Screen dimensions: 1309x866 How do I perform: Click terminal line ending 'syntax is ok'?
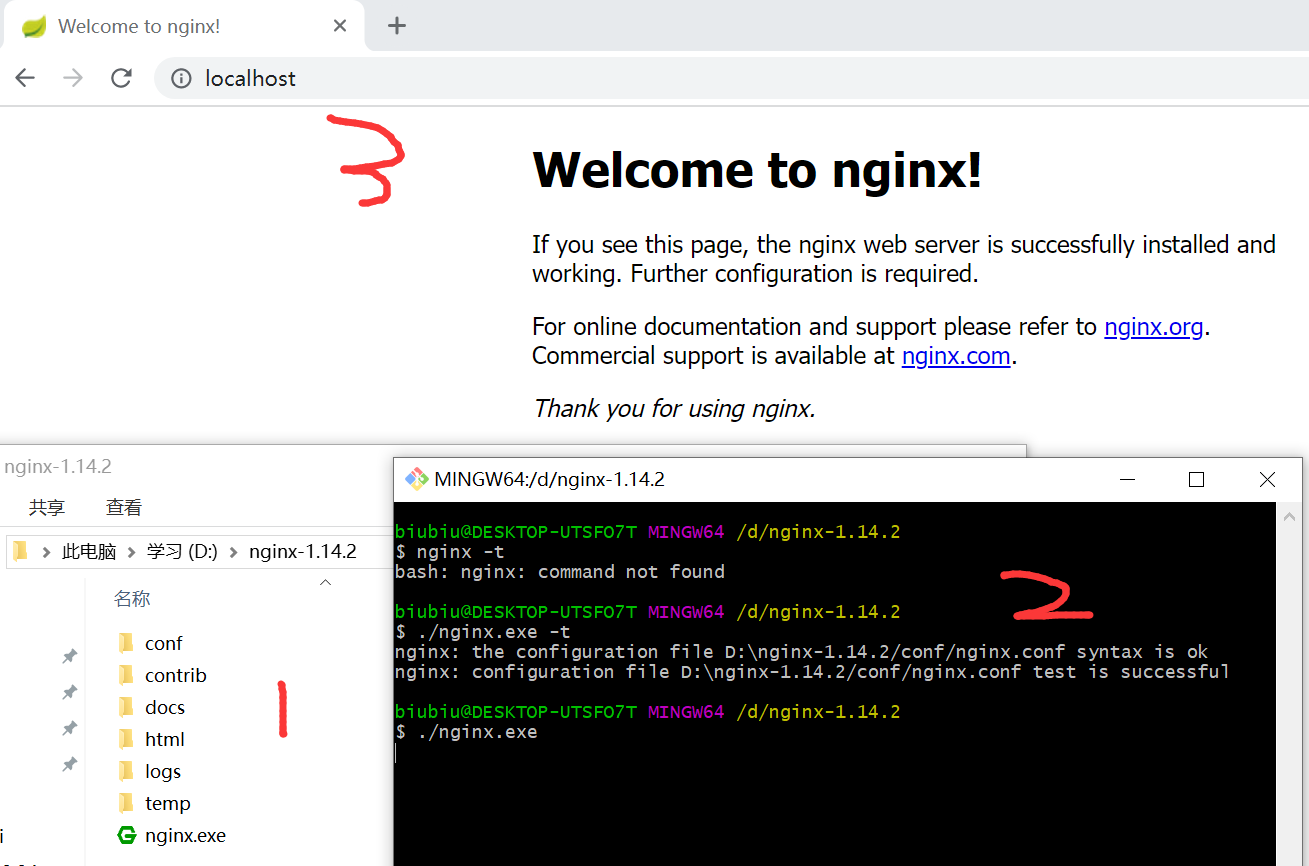pos(802,652)
